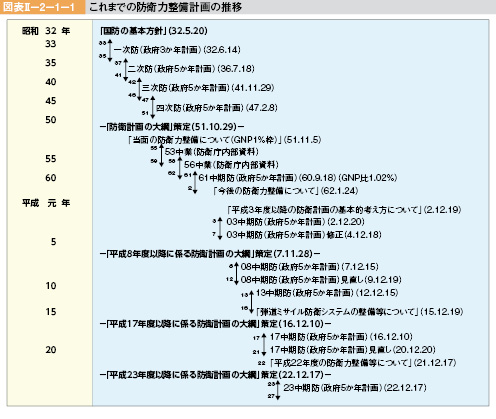This screenshot has width=496, height=419.
Task: Click the 昭和 32 年 year label
Action: (x=46, y=31)
